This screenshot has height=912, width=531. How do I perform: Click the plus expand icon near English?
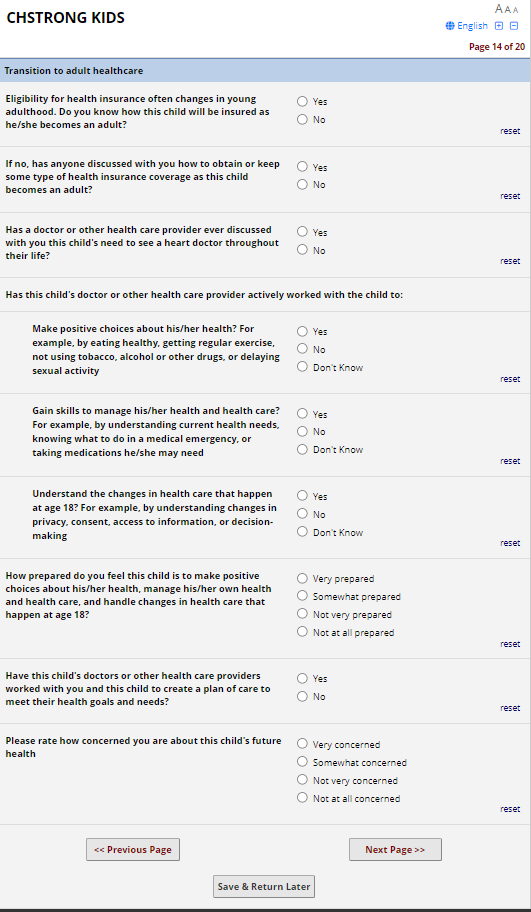tap(499, 26)
